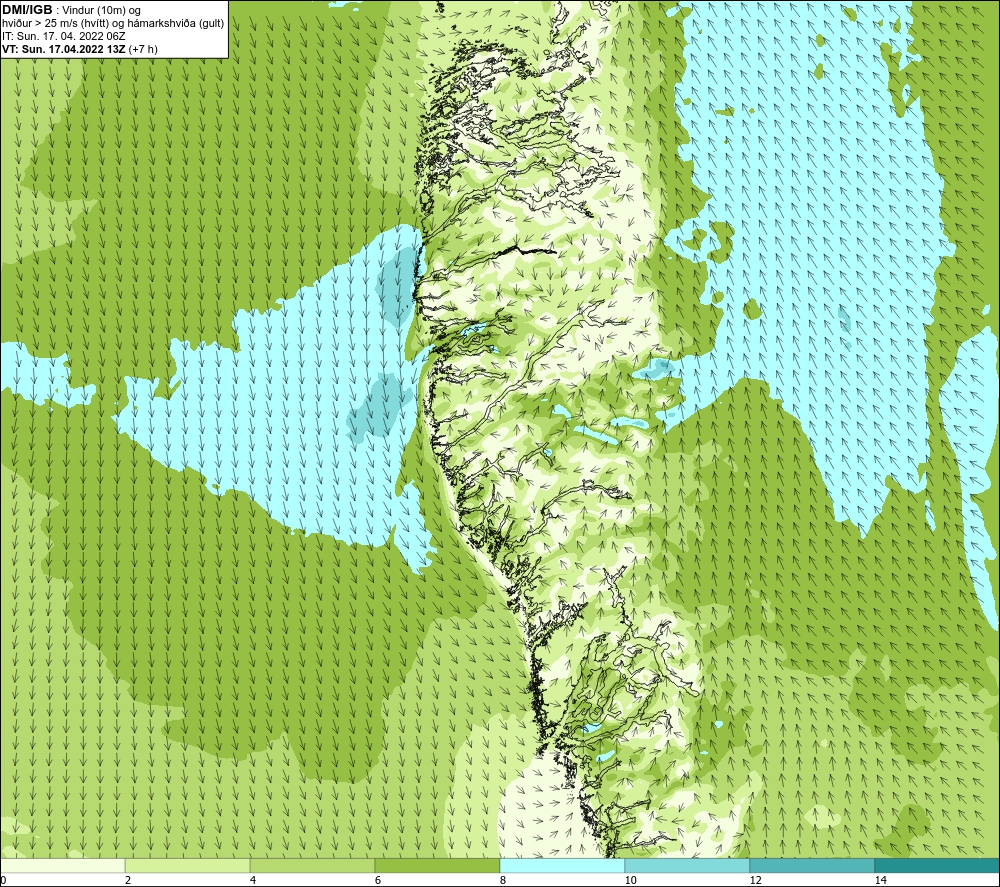Click the DMI/IGB title text

pos(27,10)
